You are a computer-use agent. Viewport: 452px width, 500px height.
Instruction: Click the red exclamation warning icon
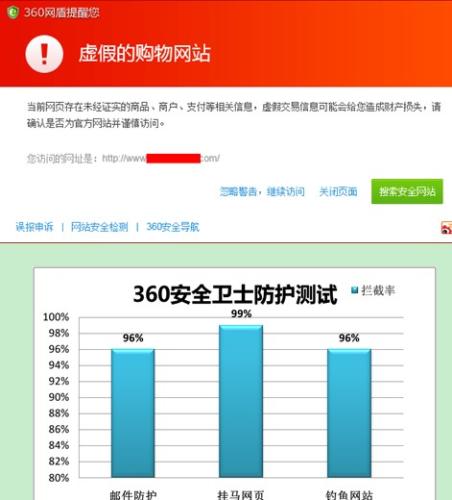point(44,54)
